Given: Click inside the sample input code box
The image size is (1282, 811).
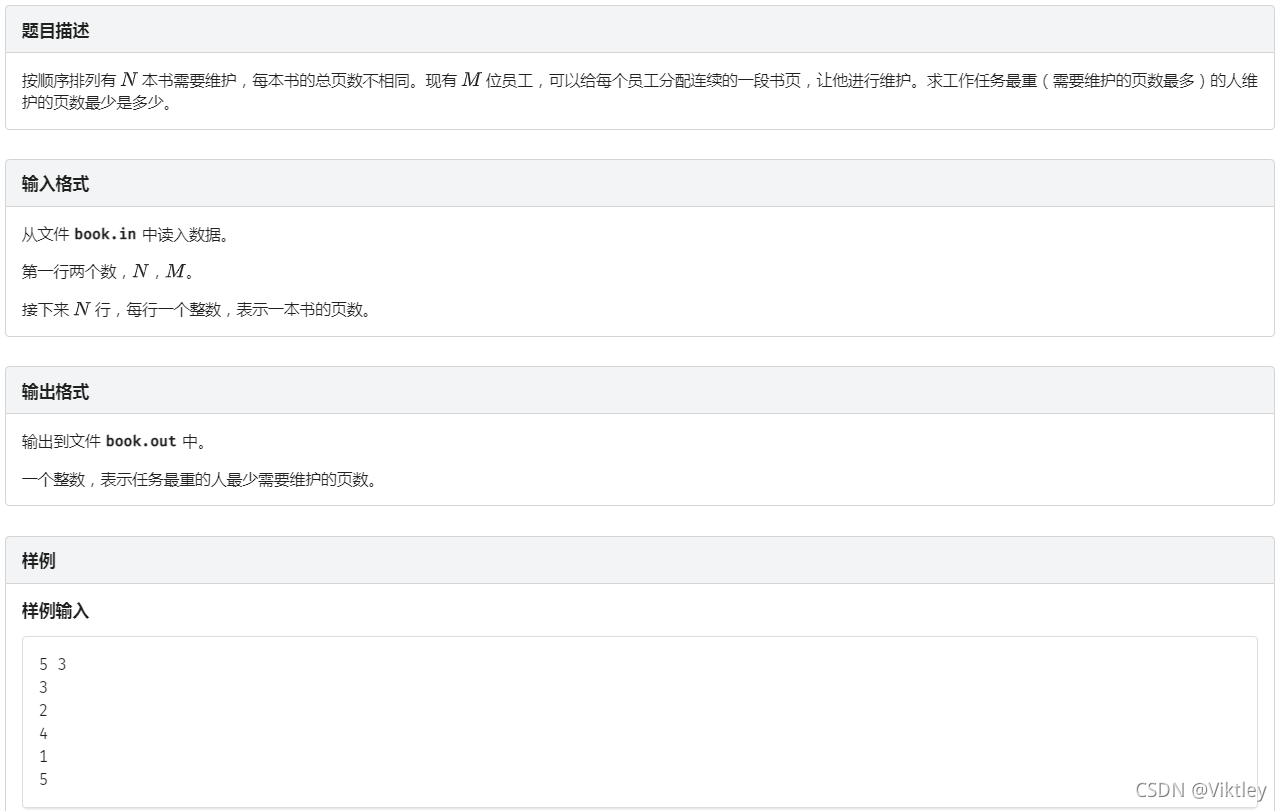Looking at the screenshot, I should tap(640, 722).
